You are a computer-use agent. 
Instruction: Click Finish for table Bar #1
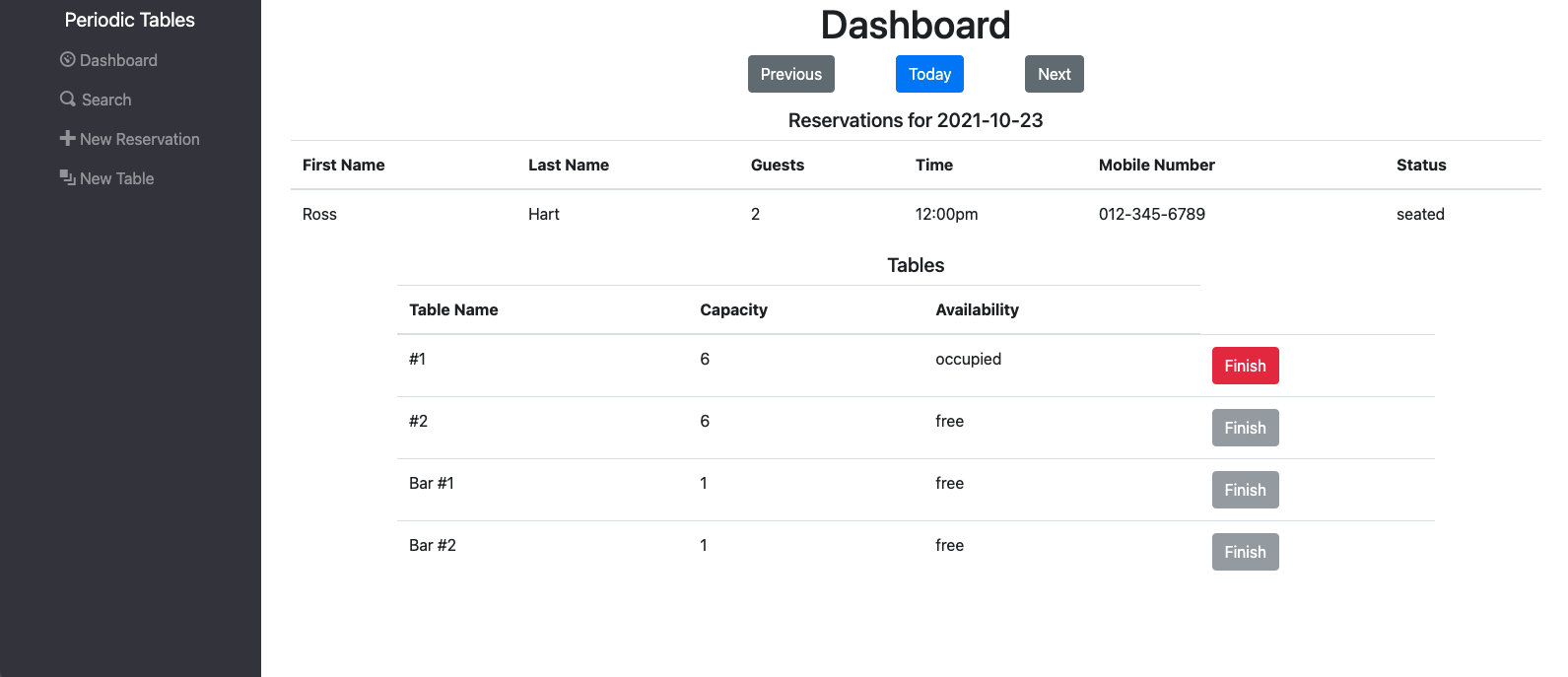(1245, 490)
